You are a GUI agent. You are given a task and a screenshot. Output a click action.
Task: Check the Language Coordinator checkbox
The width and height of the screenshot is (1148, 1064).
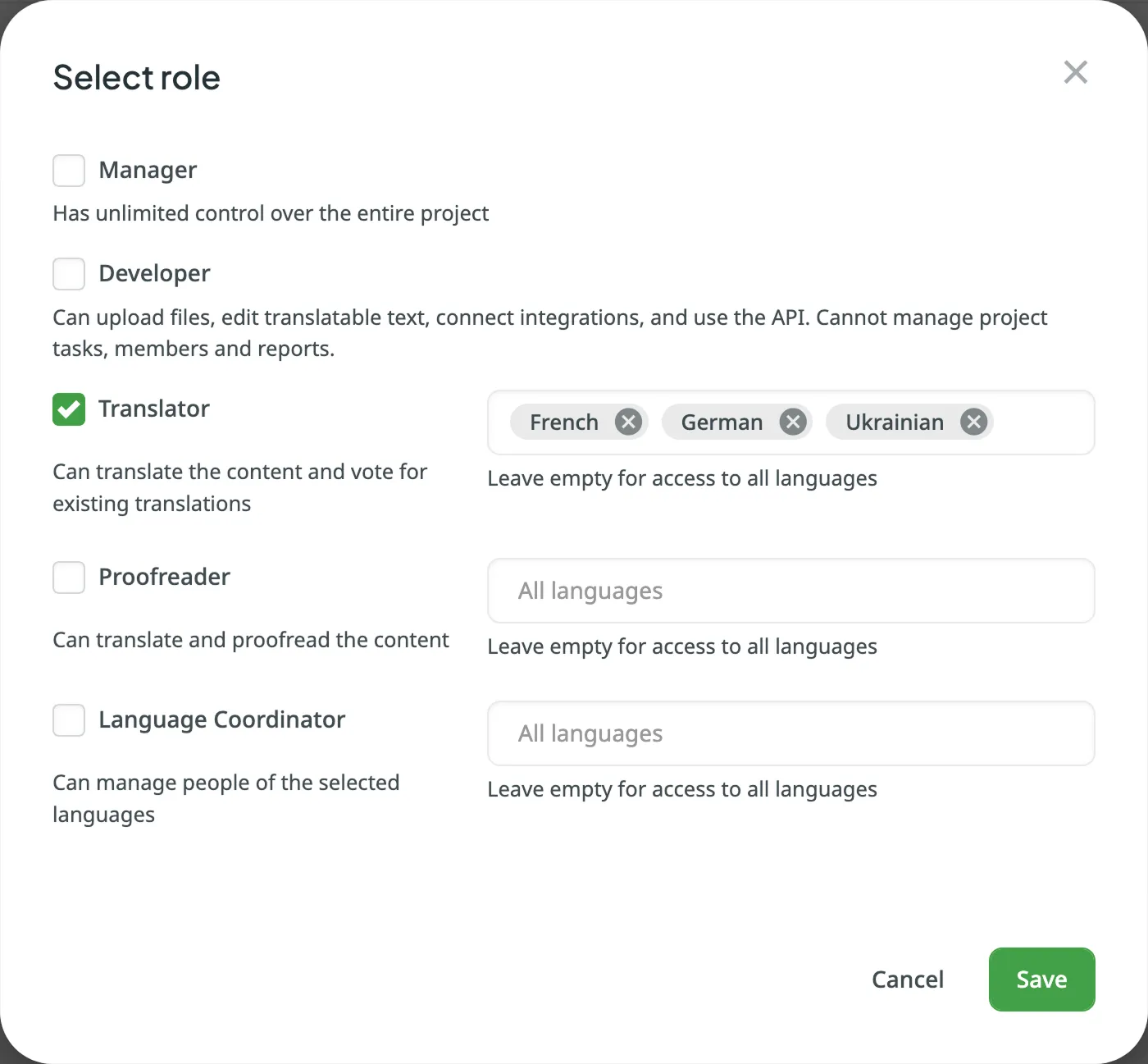[68, 719]
